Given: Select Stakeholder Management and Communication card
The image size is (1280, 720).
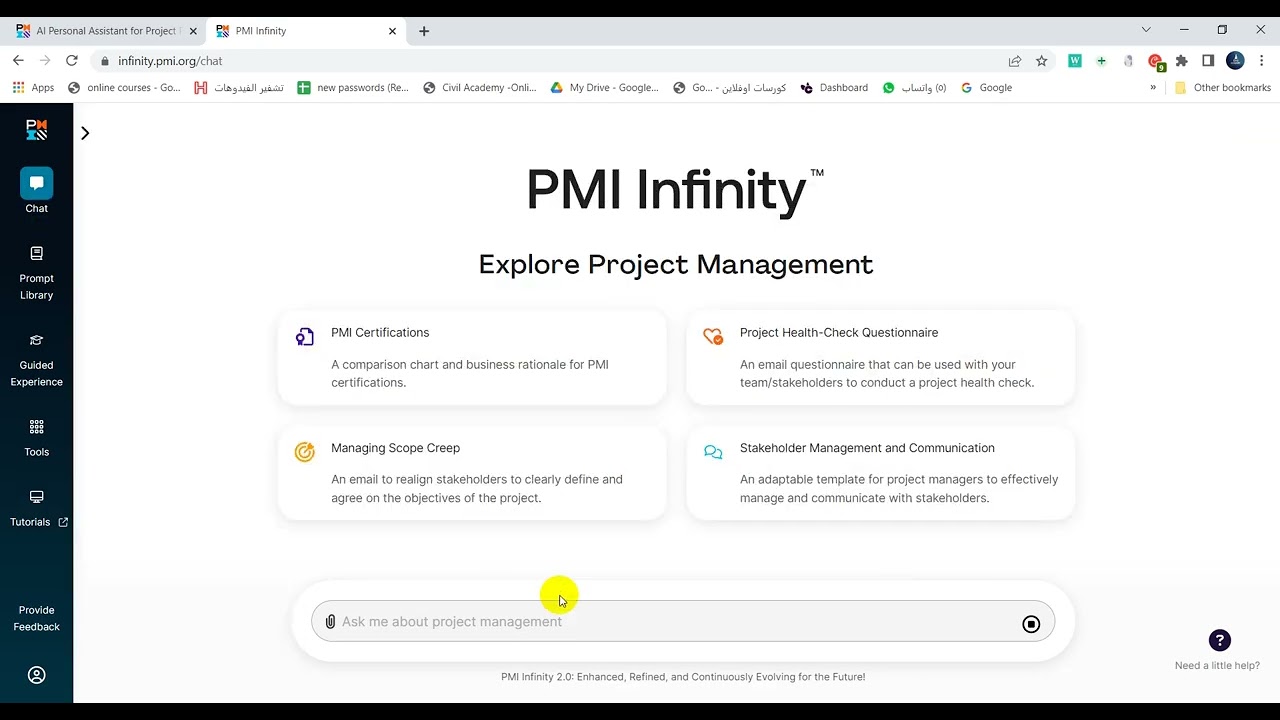Looking at the screenshot, I should (881, 473).
